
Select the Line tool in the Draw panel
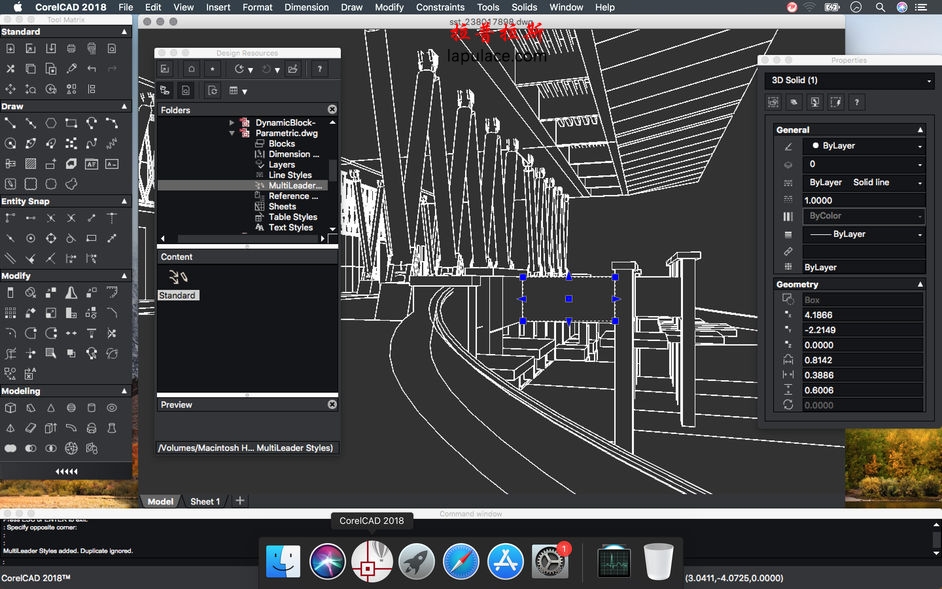point(10,124)
